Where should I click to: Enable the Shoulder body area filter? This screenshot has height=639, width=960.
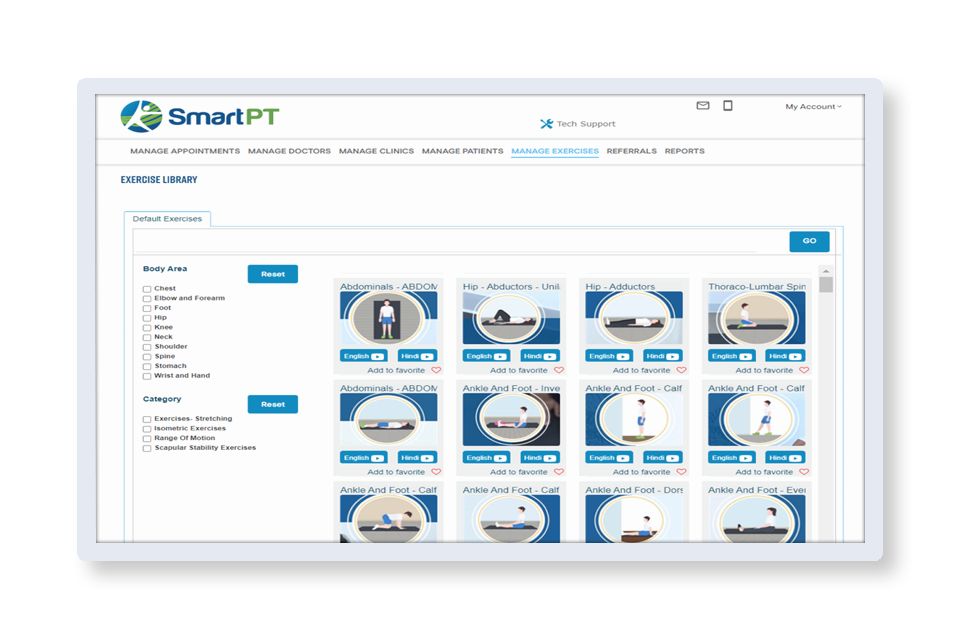click(x=147, y=347)
